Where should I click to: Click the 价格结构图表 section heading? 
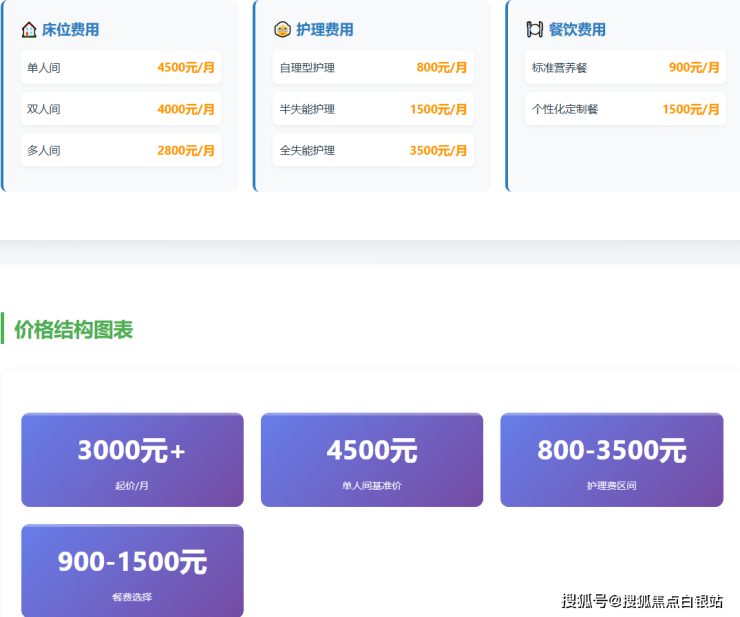[x=73, y=330]
